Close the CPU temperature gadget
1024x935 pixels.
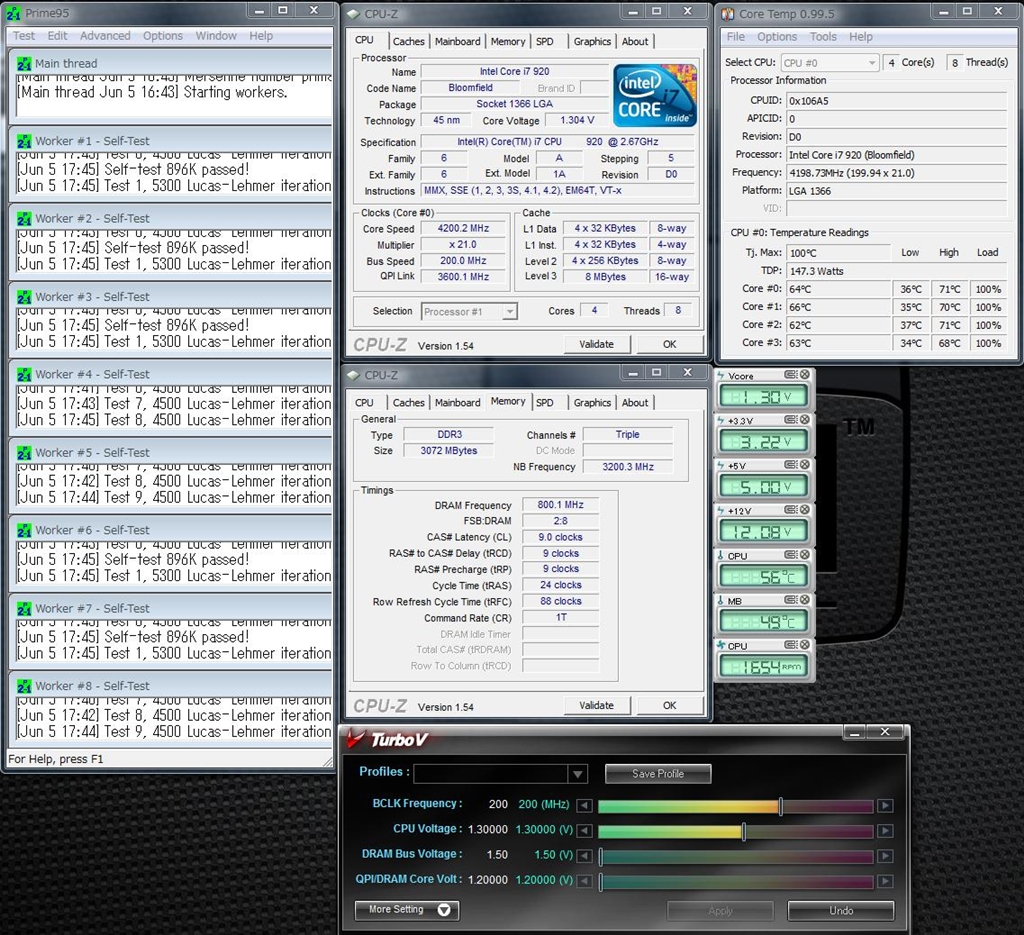(805, 555)
